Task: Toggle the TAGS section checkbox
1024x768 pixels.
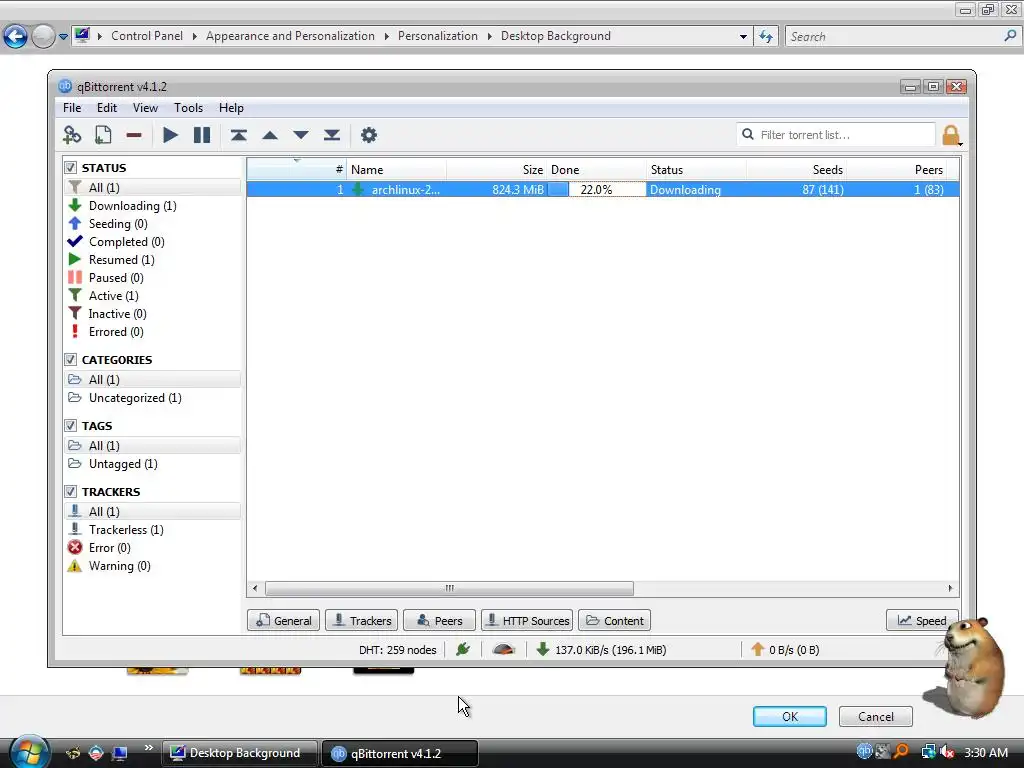Action: (x=71, y=426)
